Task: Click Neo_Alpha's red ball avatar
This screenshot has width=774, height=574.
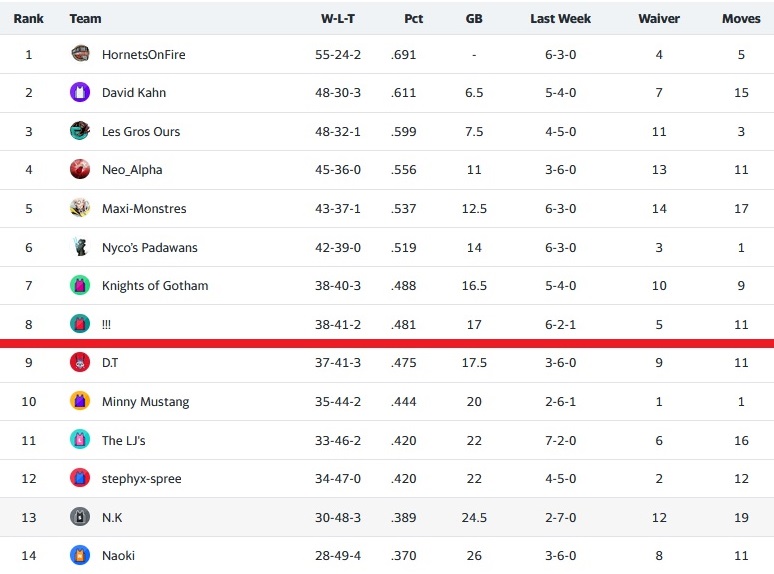Action: tap(80, 169)
